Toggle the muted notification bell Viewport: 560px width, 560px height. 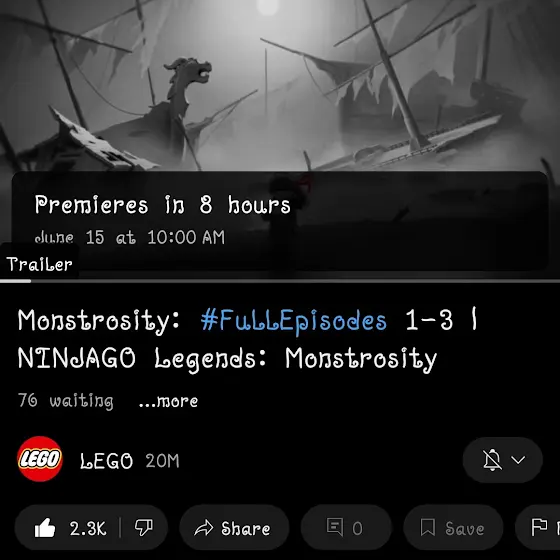point(492,460)
